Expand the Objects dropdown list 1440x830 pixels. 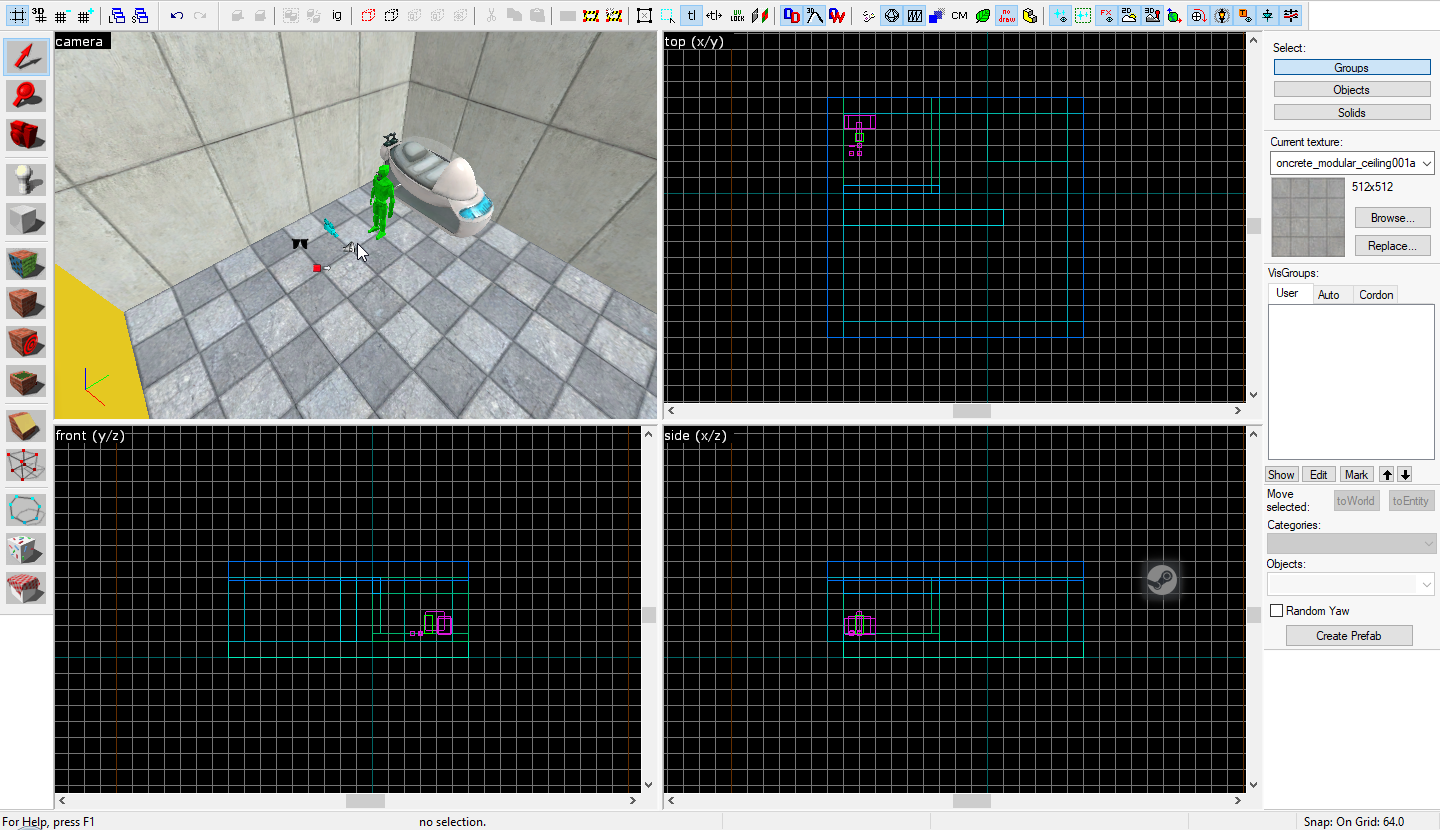tap(1426, 583)
